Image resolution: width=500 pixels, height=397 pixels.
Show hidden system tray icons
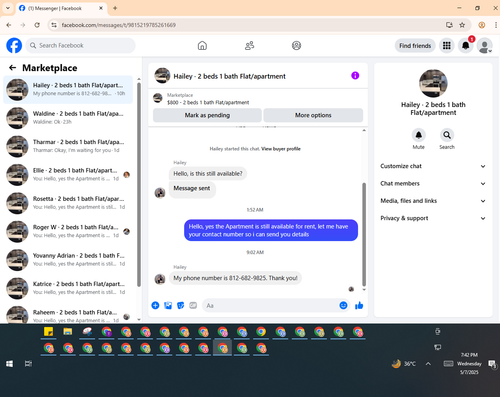click(x=428, y=364)
